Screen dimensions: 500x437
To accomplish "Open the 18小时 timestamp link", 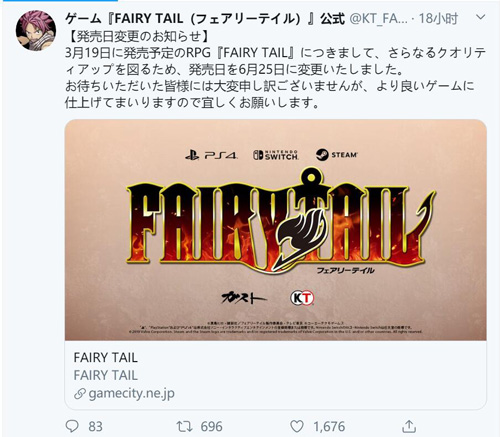I will point(438,19).
